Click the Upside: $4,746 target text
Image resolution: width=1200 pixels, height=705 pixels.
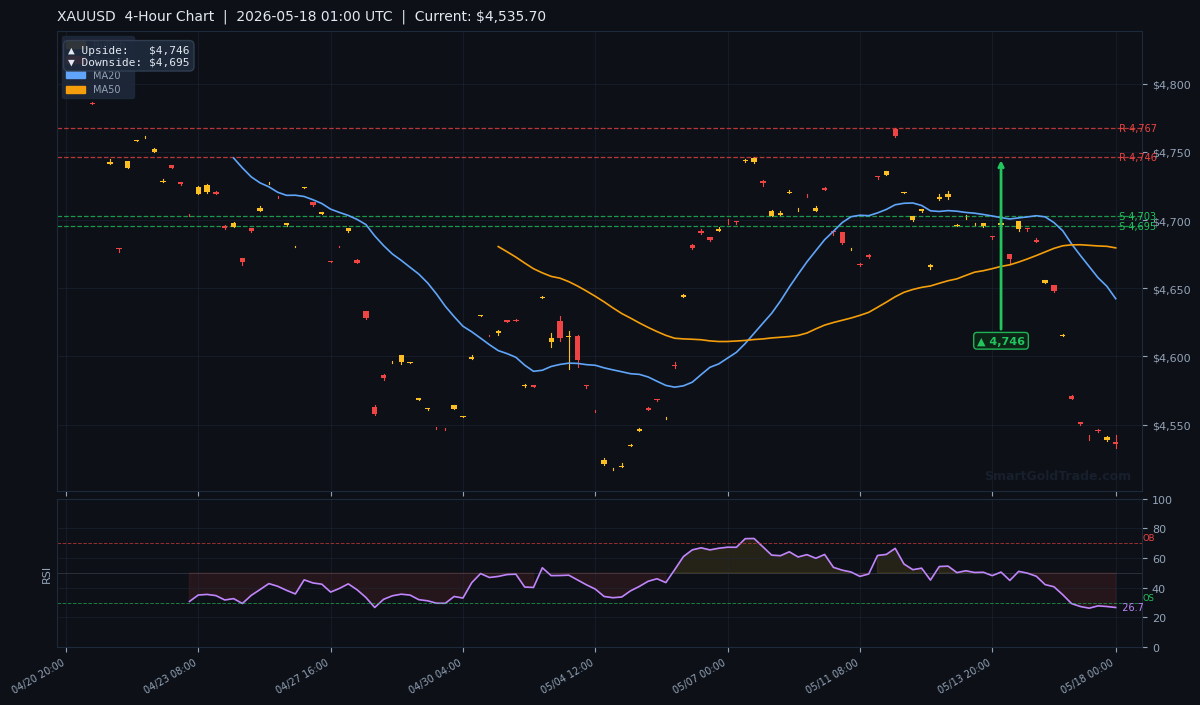pos(128,50)
